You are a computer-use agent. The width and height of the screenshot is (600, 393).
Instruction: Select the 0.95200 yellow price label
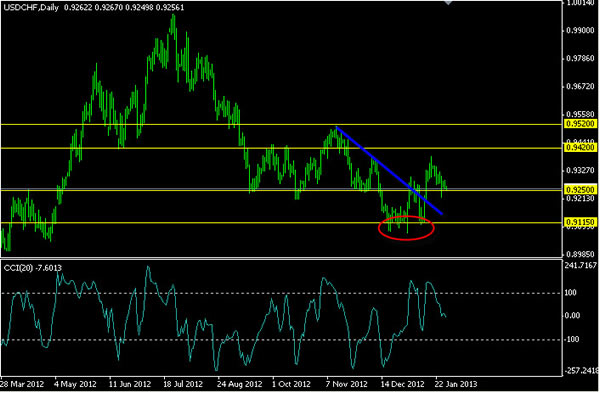[580, 124]
